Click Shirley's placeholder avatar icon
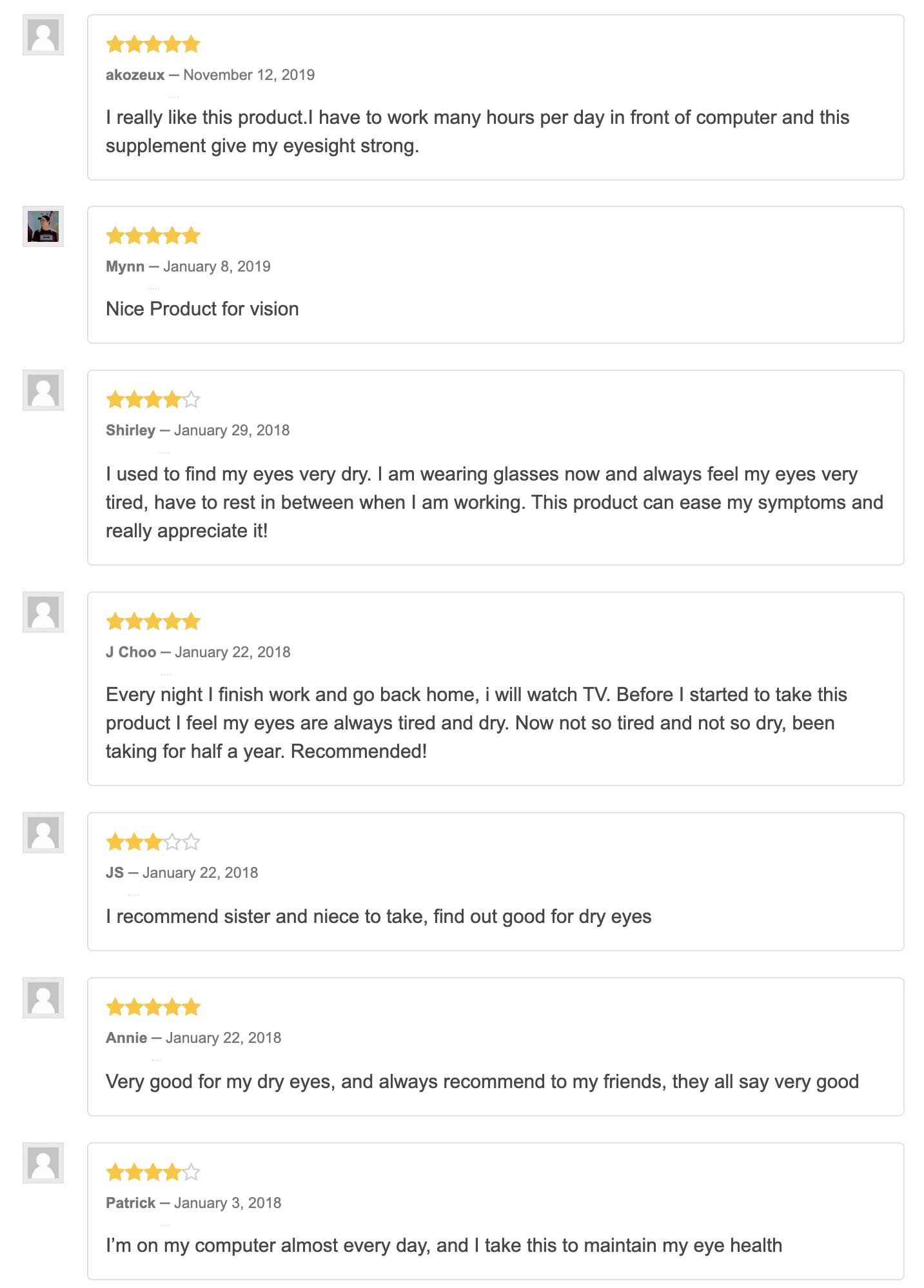 pos(43,390)
